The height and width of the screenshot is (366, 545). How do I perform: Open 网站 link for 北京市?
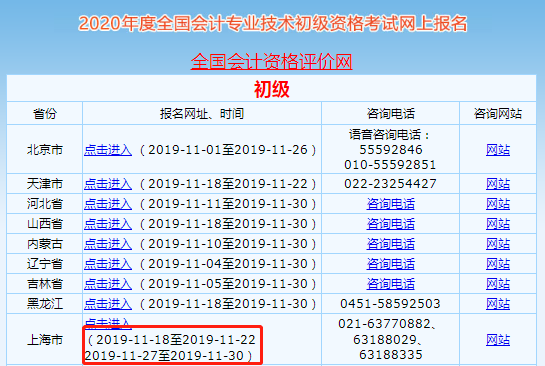pyautogui.click(x=498, y=150)
